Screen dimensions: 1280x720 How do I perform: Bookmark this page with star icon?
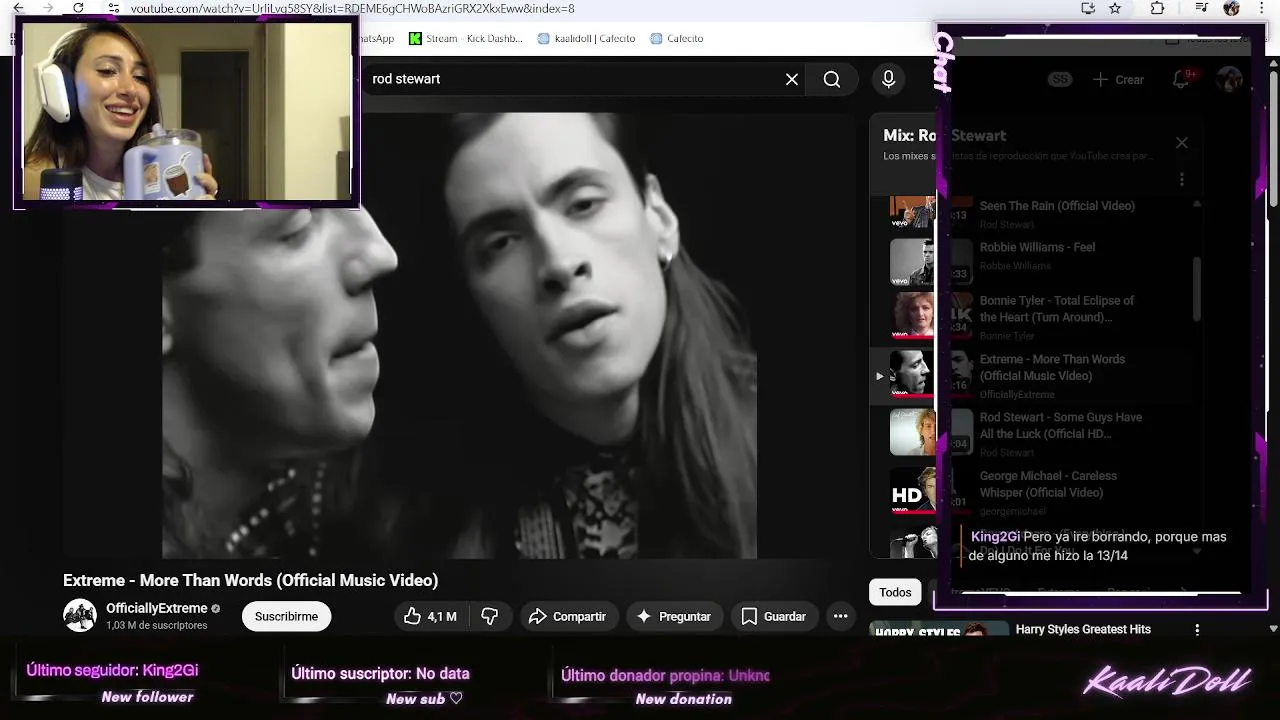(1115, 8)
